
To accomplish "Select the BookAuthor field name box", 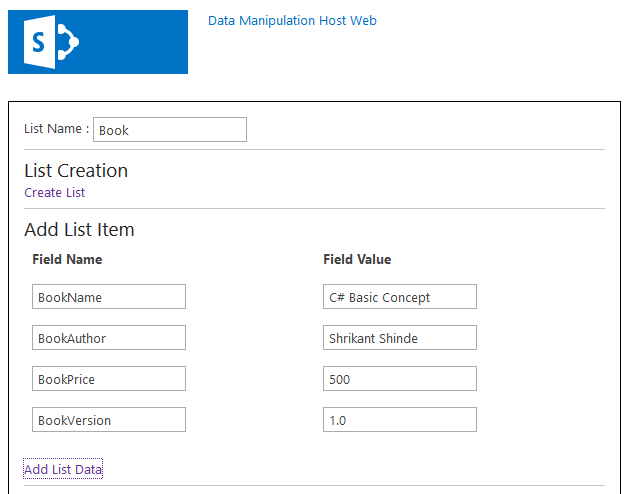I will pyautogui.click(x=109, y=338).
